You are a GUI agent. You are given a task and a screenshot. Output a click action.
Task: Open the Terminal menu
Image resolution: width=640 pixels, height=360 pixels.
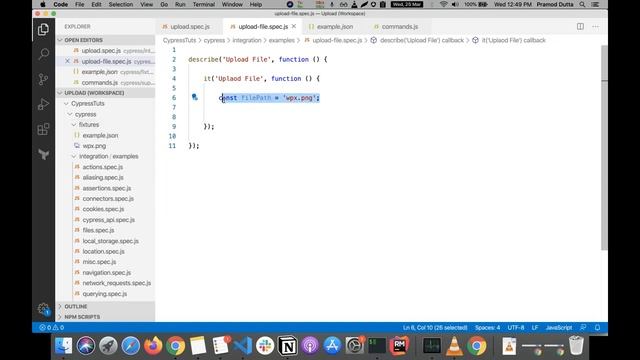click(x=204, y=4)
